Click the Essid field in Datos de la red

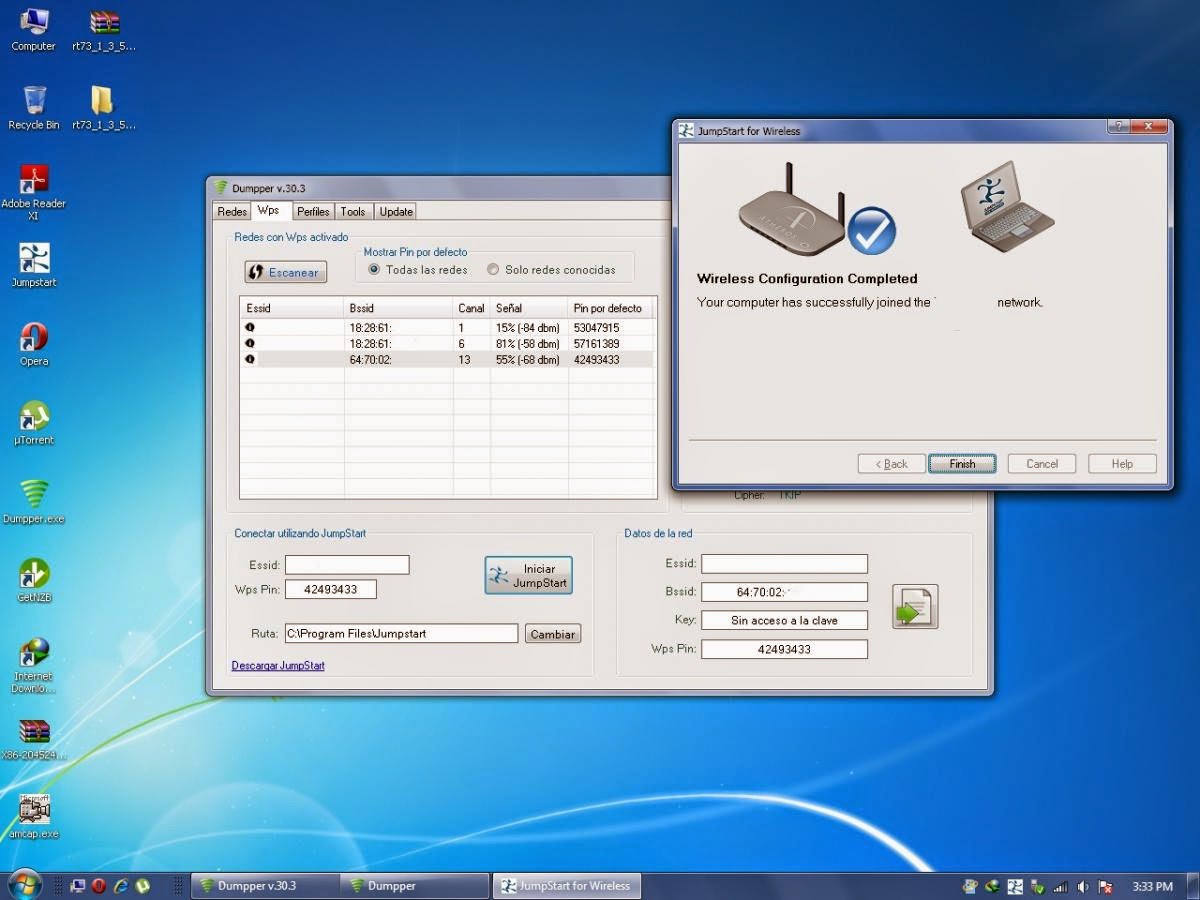784,564
